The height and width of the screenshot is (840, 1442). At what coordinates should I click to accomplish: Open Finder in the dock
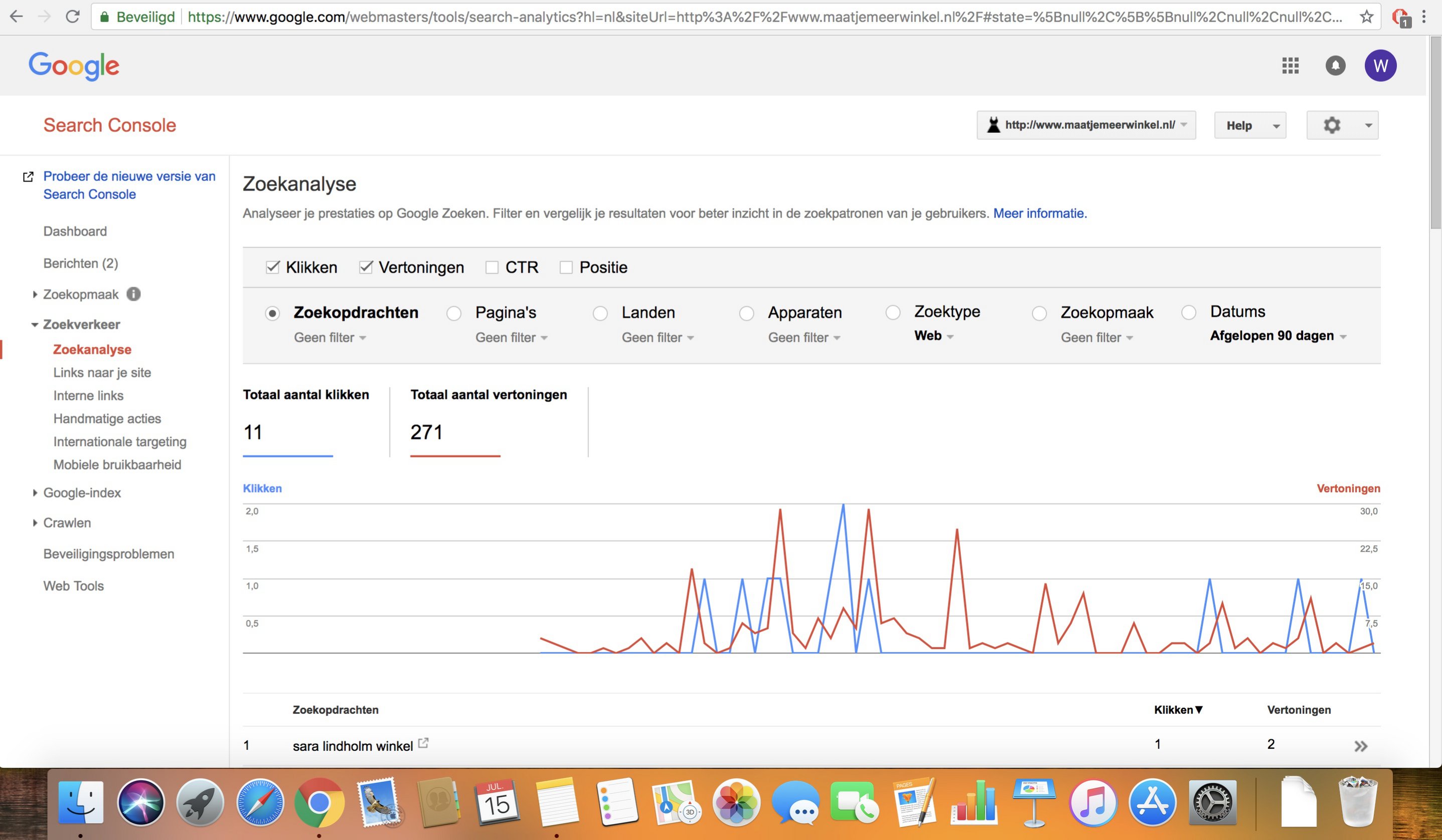(81, 802)
